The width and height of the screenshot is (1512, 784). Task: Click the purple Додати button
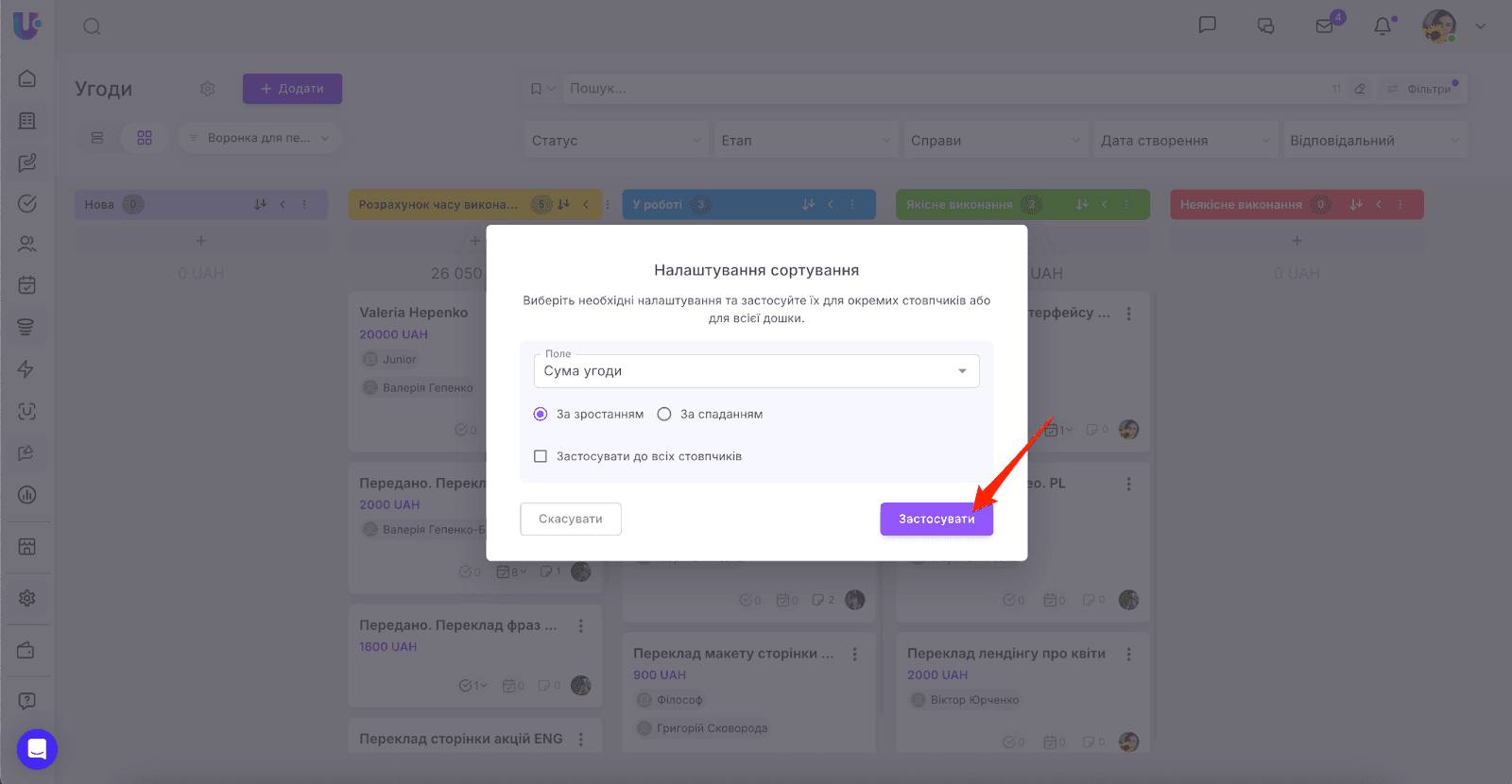[292, 89]
